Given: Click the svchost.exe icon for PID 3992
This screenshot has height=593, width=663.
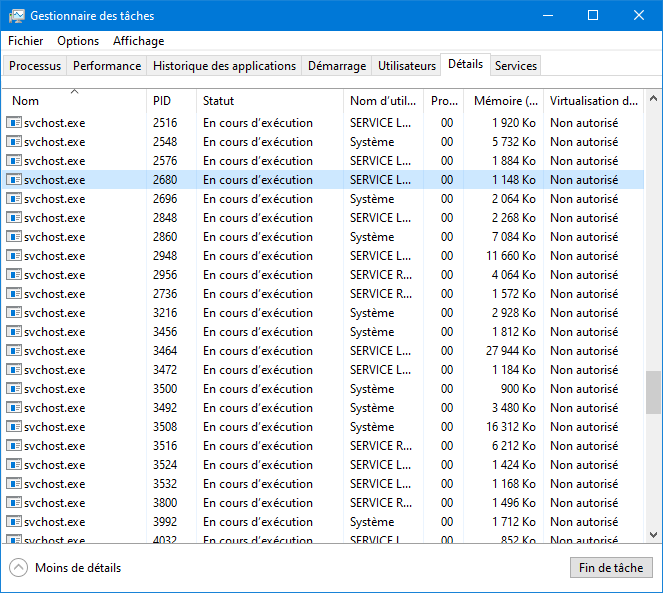Looking at the screenshot, I should (x=14, y=522).
